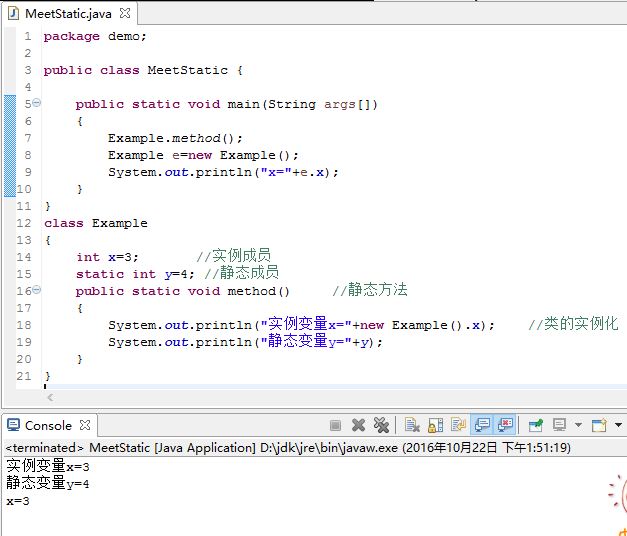Click line number 1 in the gutter
This screenshot has width=627, height=536.
coord(28,36)
